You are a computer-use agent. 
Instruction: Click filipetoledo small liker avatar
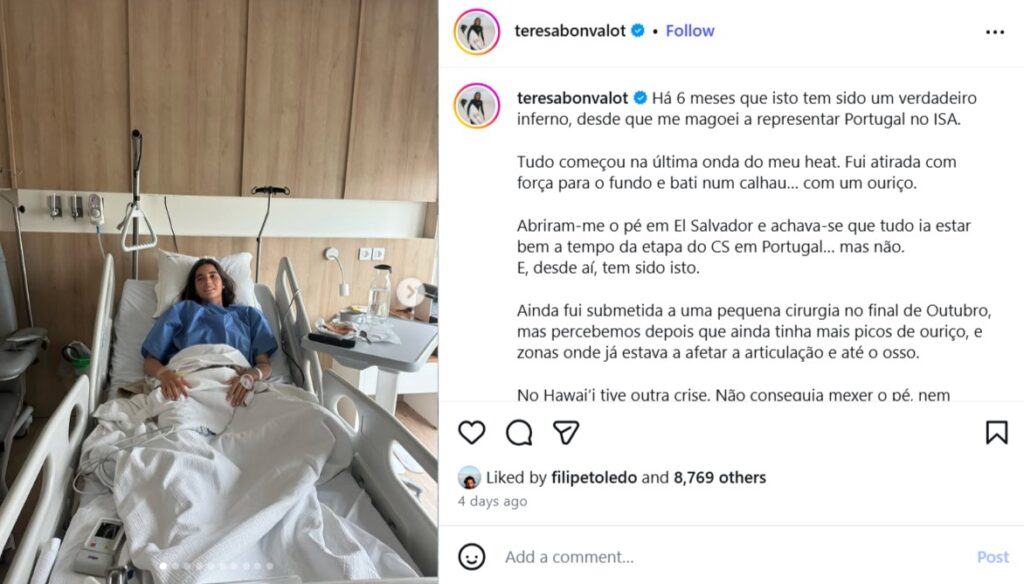pyautogui.click(x=469, y=478)
